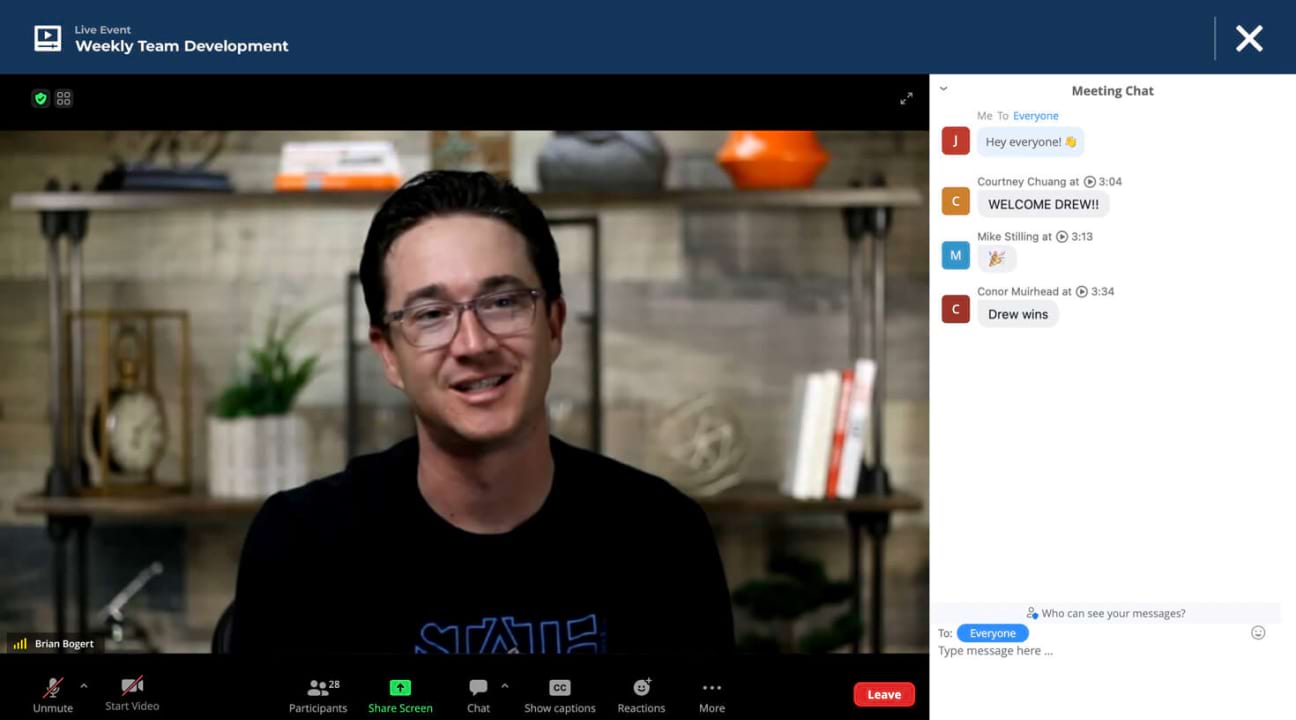1296x720 pixels.
Task: Click the green Share Screen icon
Action: pyautogui.click(x=400, y=688)
